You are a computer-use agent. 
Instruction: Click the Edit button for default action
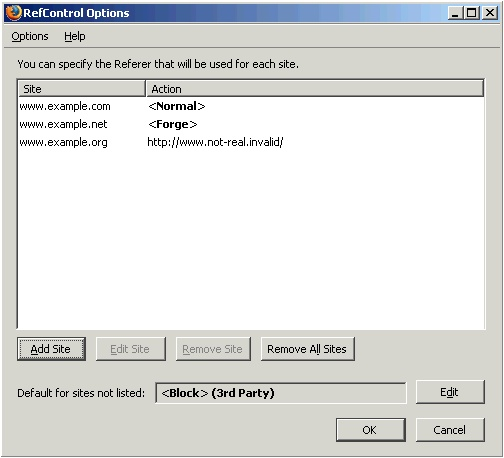pos(450,392)
